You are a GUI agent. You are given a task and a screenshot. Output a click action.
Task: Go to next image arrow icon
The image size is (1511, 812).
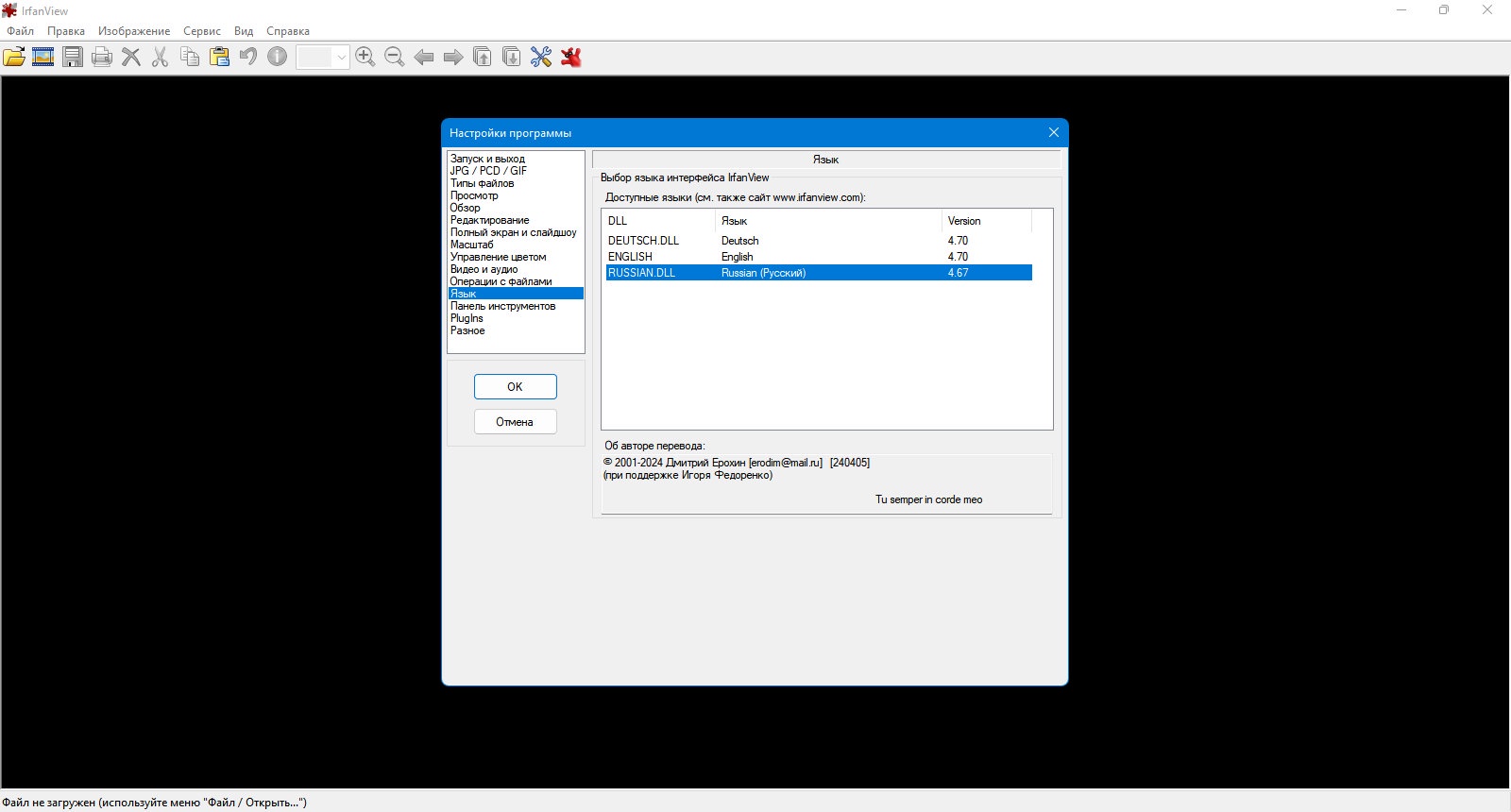pos(453,57)
